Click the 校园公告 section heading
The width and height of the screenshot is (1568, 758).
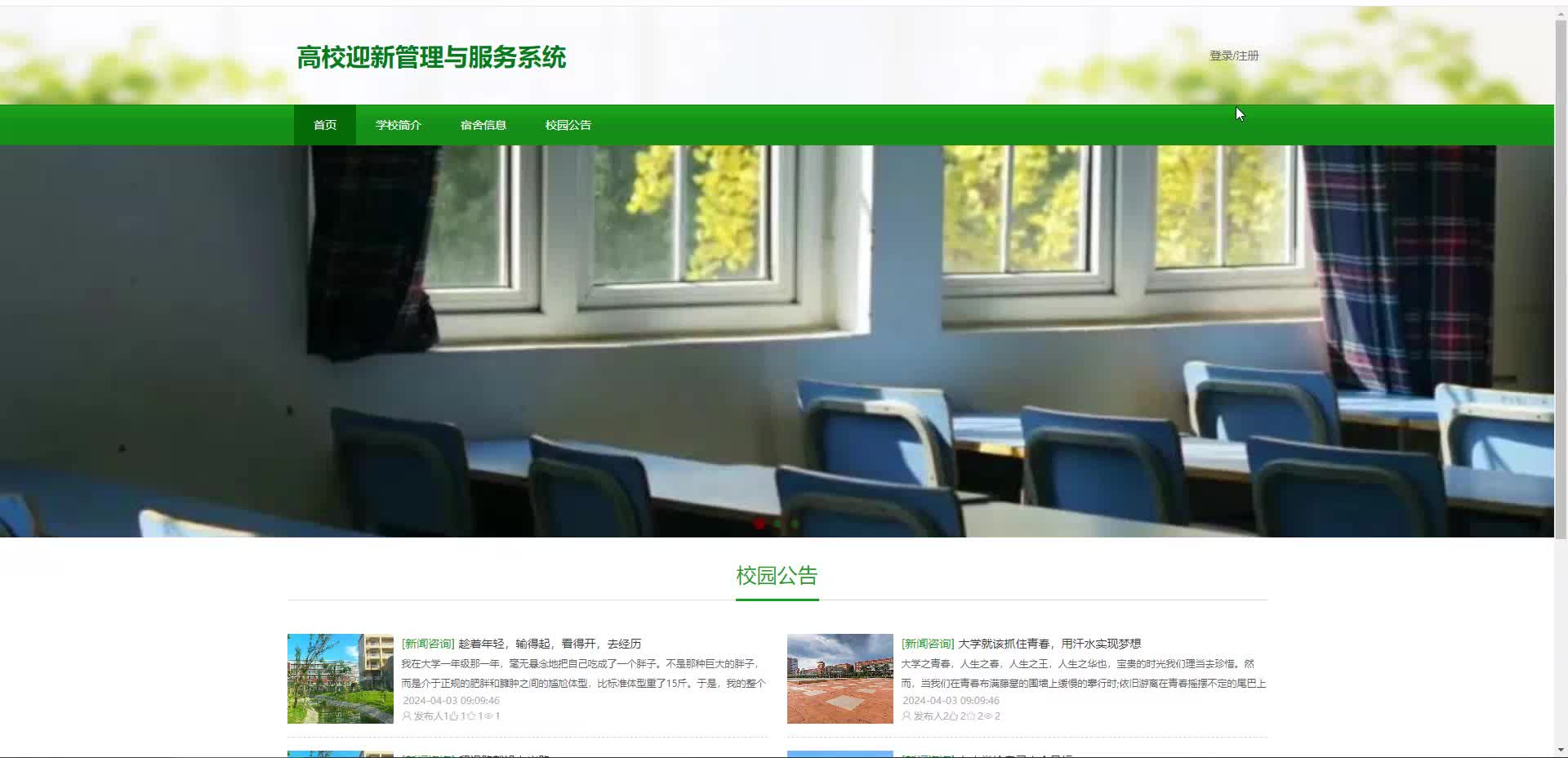coord(777,576)
